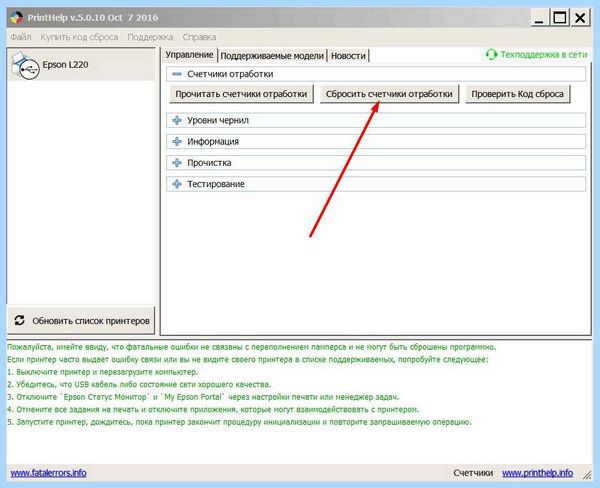The height and width of the screenshot is (488, 600).
Task: Expand the Прочистка section plus icon
Action: click(x=177, y=163)
